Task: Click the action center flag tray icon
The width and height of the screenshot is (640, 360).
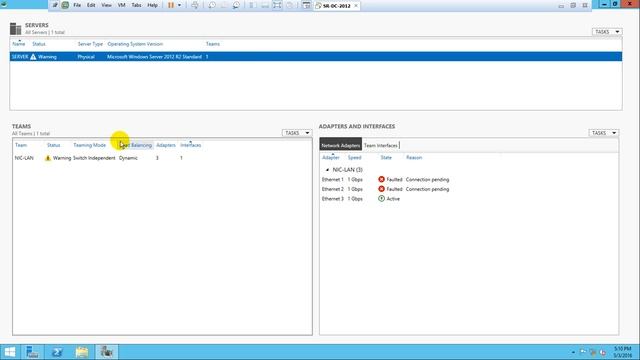Action: [x=583, y=352]
